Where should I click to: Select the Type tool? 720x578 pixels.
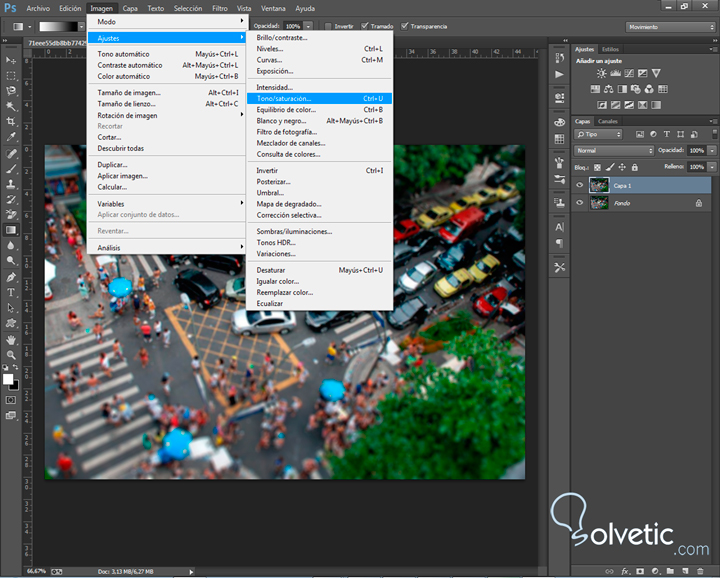(x=11, y=292)
